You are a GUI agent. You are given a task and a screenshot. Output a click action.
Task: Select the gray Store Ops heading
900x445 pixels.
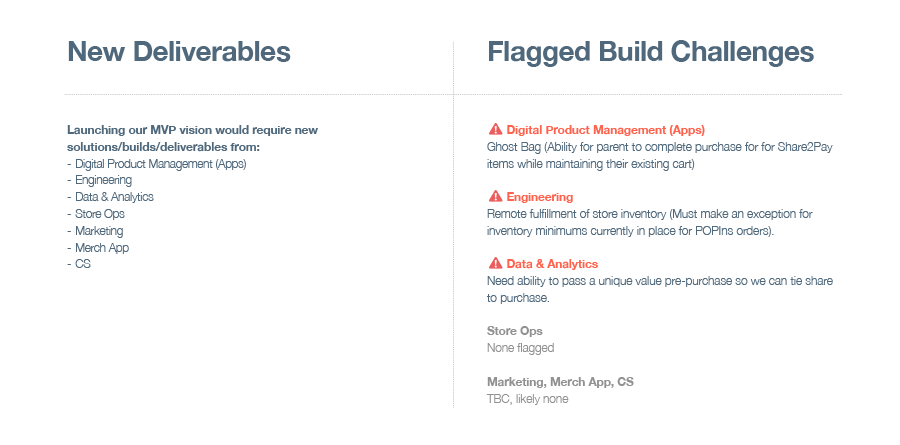pos(515,331)
